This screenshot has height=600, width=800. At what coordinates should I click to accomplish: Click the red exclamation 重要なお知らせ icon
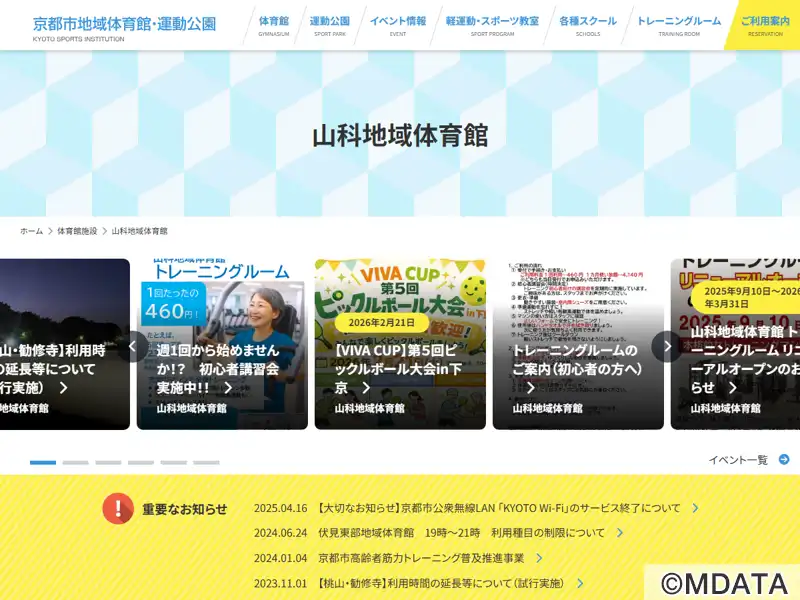pos(118,508)
